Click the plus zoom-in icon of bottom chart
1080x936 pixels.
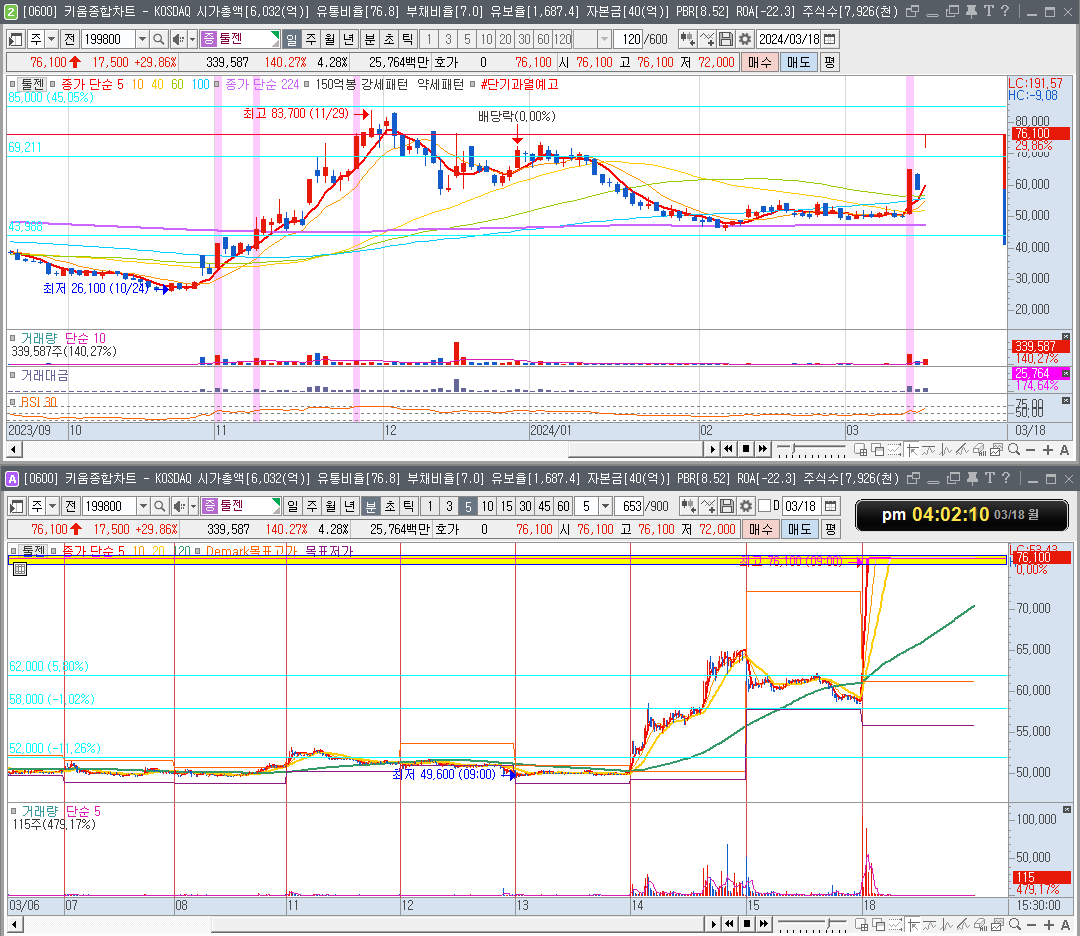(x=1048, y=924)
